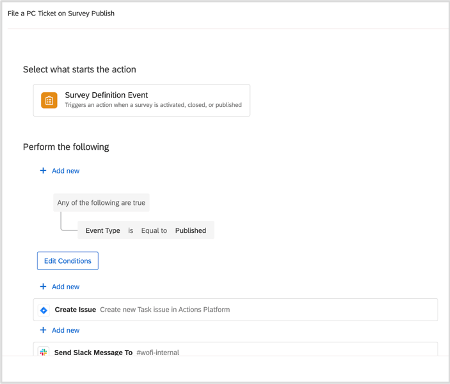Click the Equal to operator in the condition
Image resolution: width=450 pixels, height=384 pixels.
(154, 231)
